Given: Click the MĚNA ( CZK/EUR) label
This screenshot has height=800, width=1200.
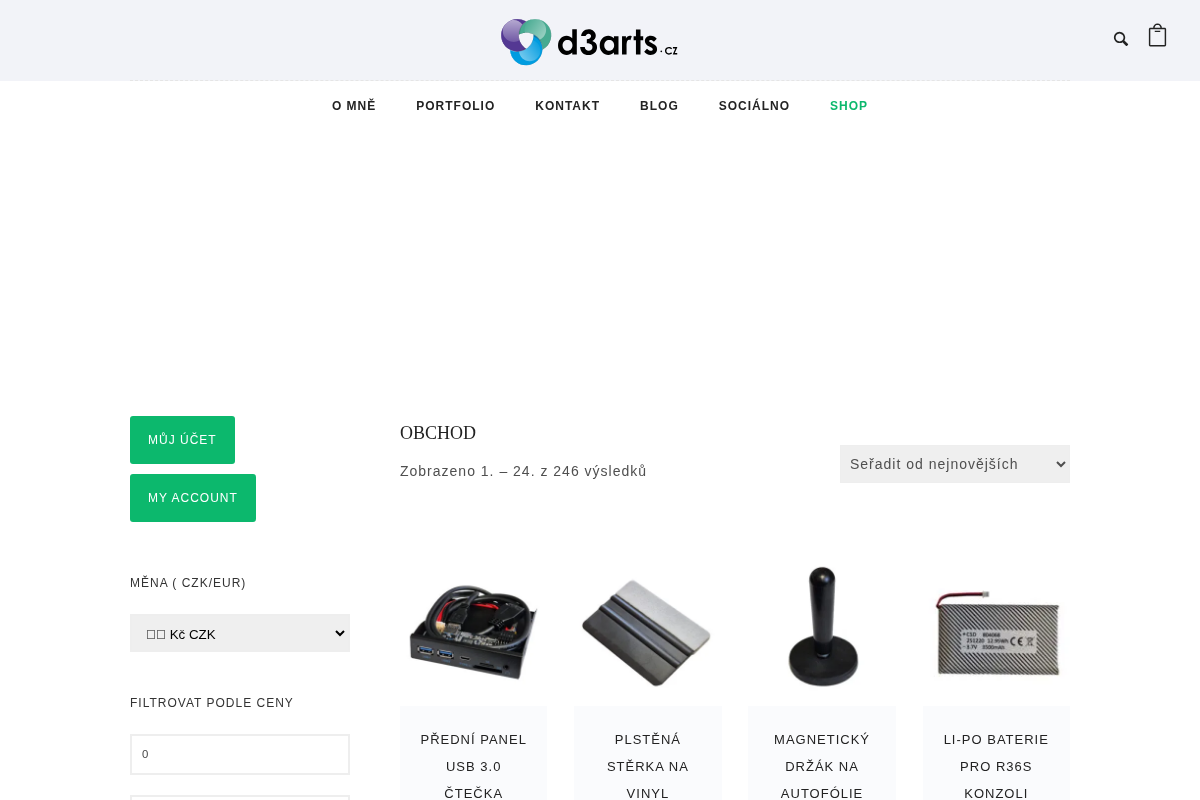Looking at the screenshot, I should 188,583.
